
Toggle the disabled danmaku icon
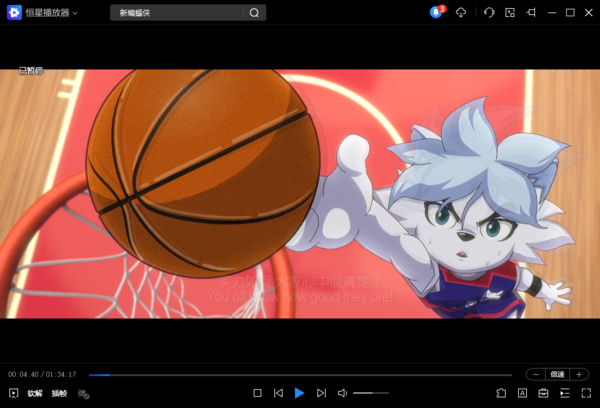pos(83,394)
